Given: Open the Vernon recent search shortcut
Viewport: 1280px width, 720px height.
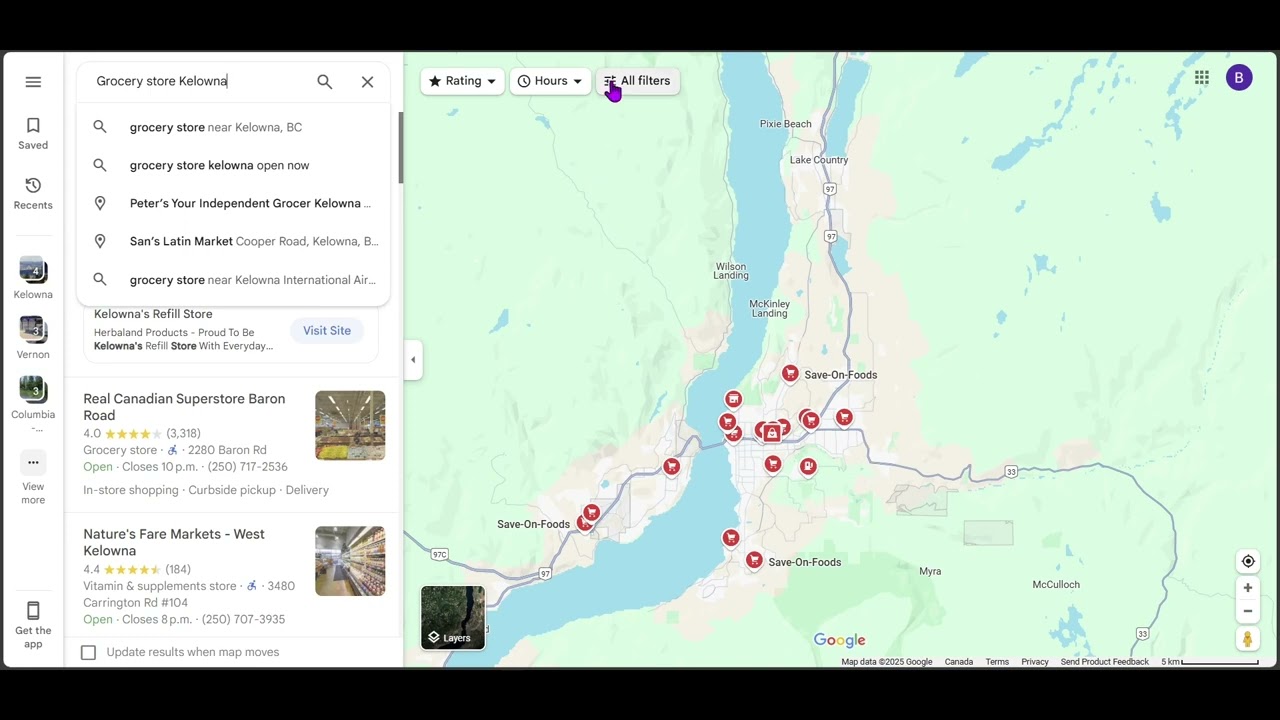Looking at the screenshot, I should pos(33,339).
